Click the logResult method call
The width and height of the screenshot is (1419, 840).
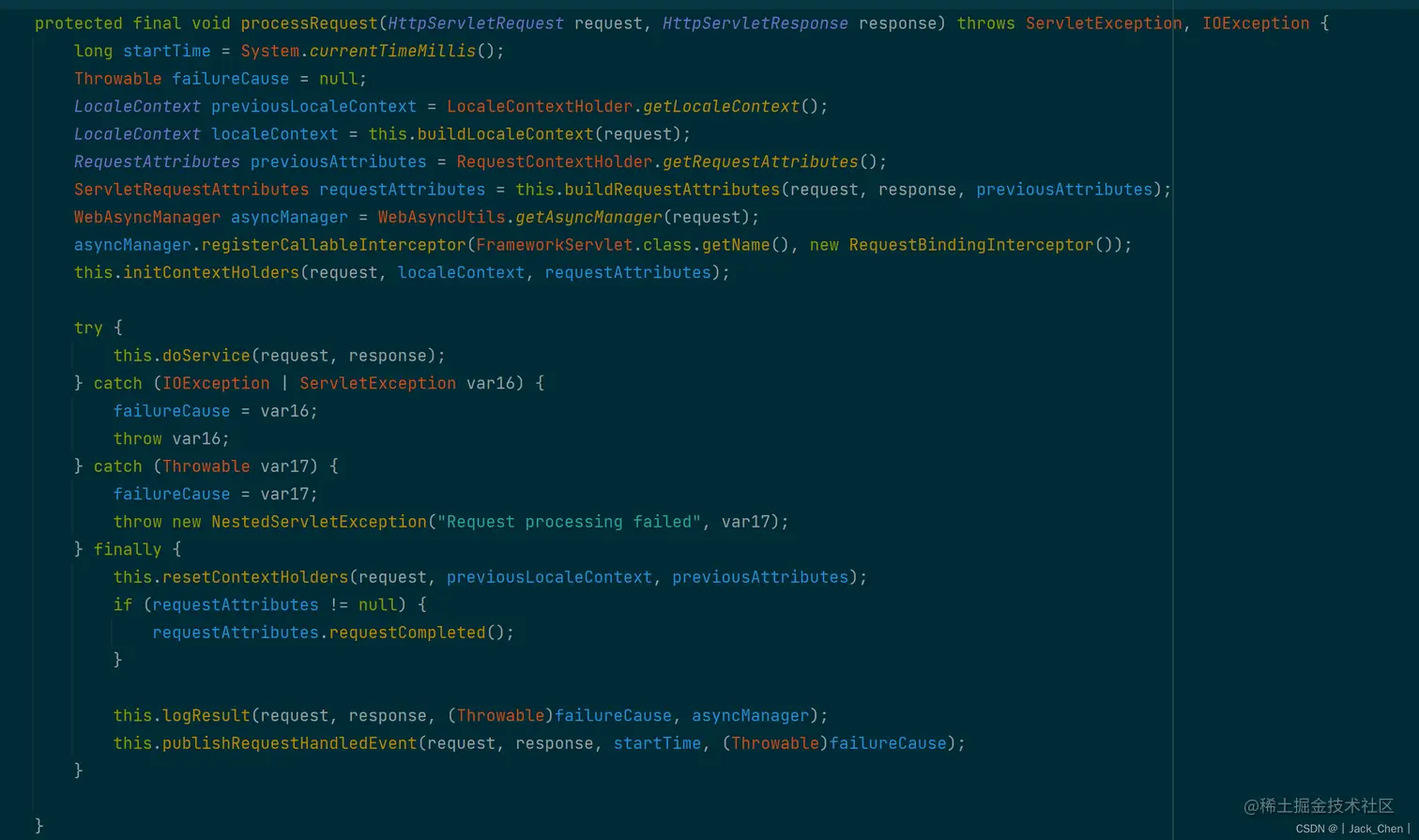coord(206,716)
